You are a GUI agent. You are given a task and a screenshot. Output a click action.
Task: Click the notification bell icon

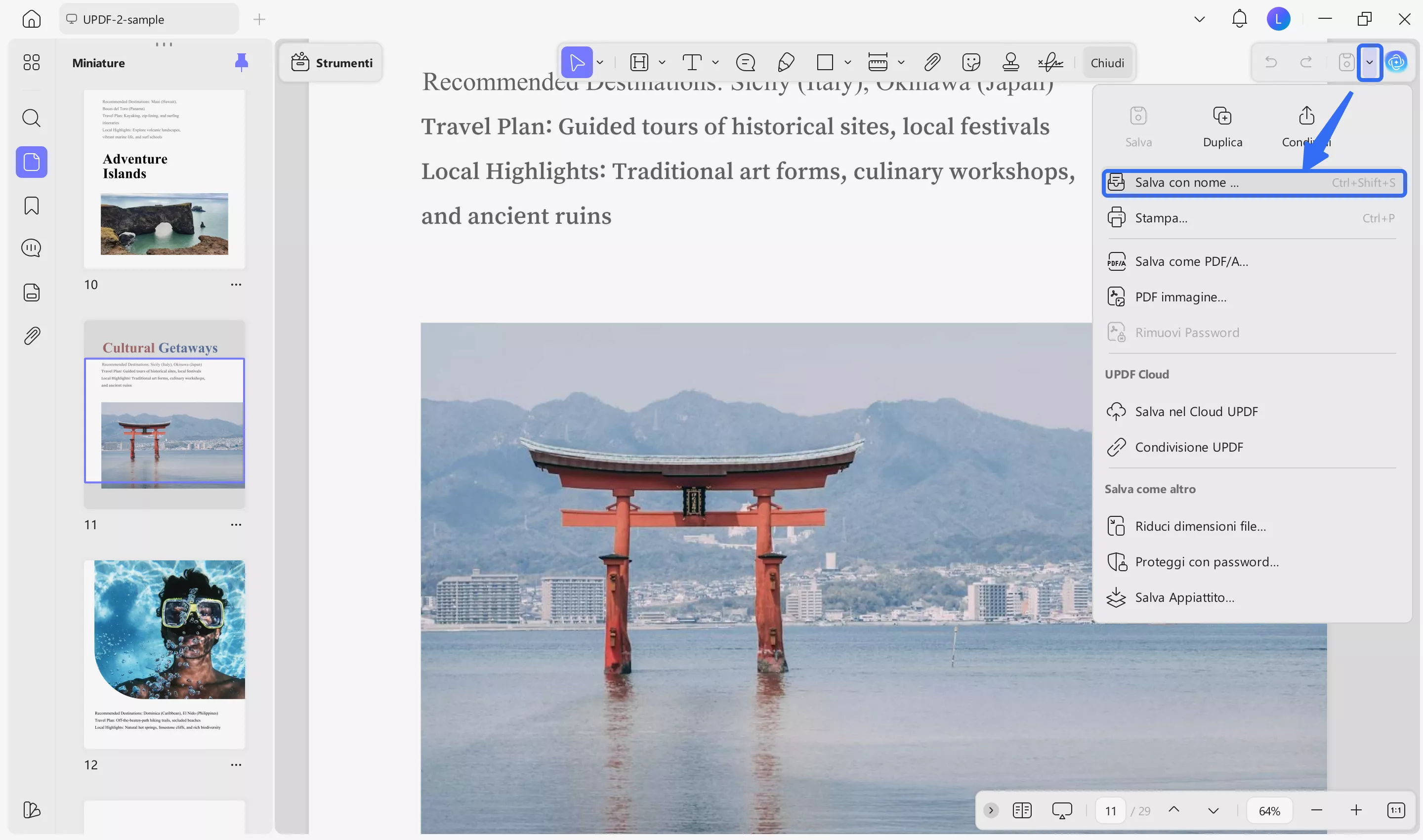click(x=1239, y=19)
